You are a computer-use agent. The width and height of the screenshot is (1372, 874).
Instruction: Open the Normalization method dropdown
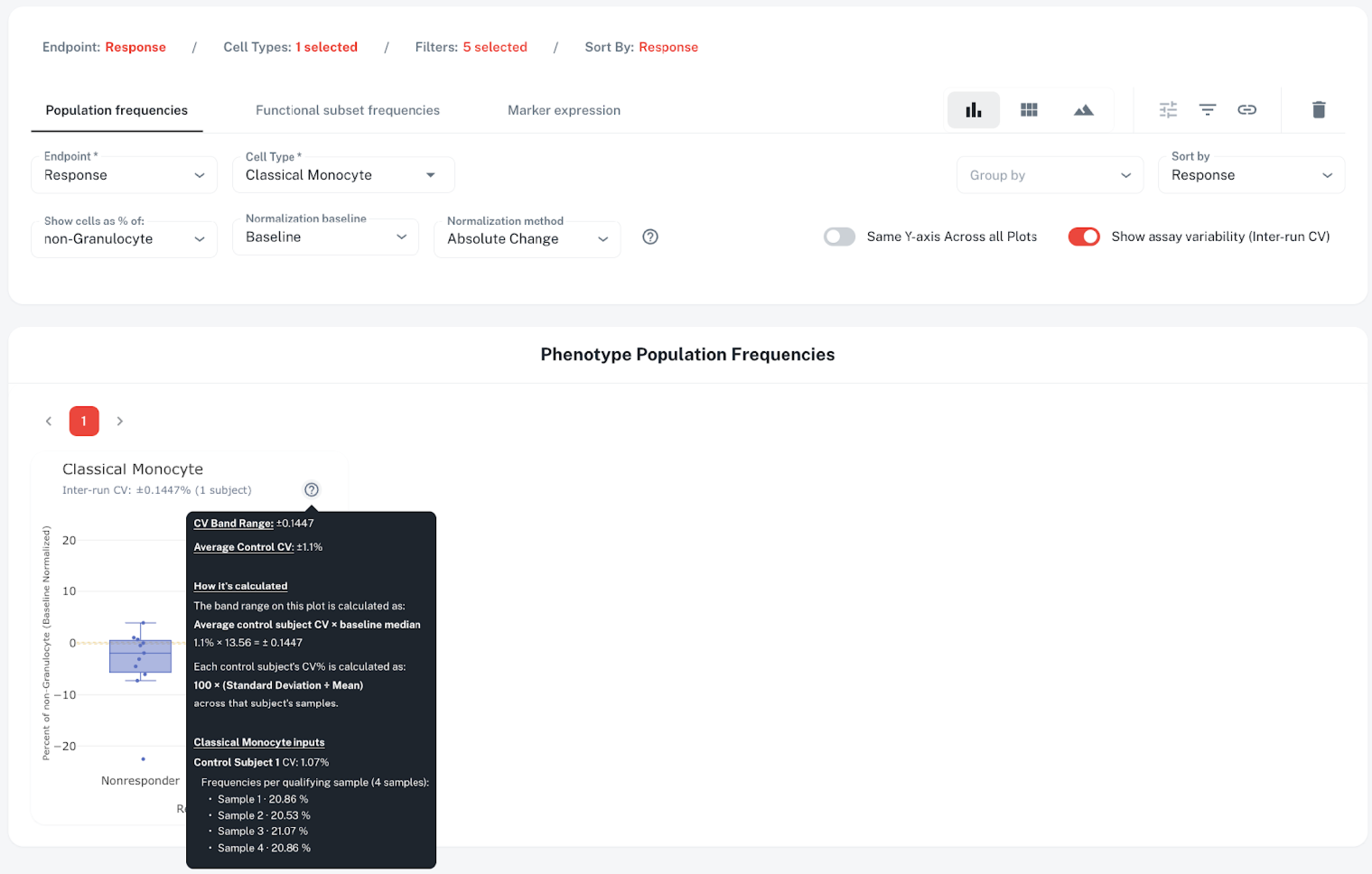pos(527,239)
